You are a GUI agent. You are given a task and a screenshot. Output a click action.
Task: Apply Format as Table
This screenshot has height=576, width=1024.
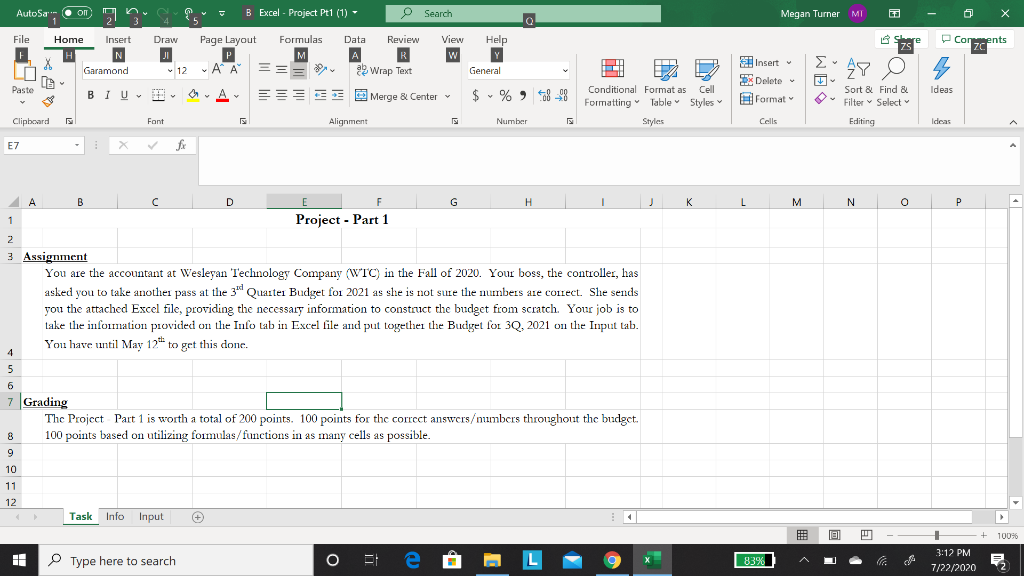pos(664,84)
